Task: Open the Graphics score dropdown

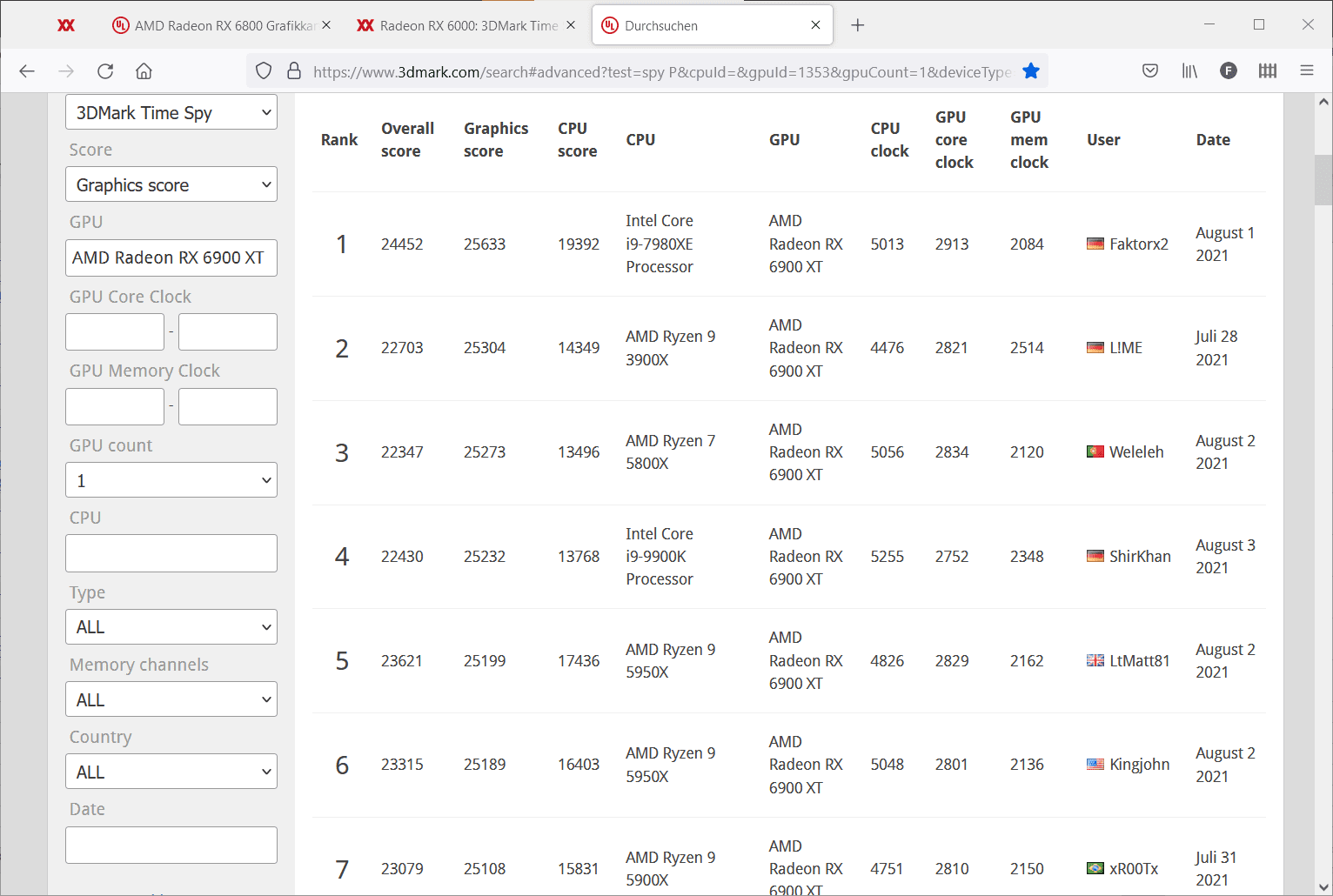Action: coord(171,184)
